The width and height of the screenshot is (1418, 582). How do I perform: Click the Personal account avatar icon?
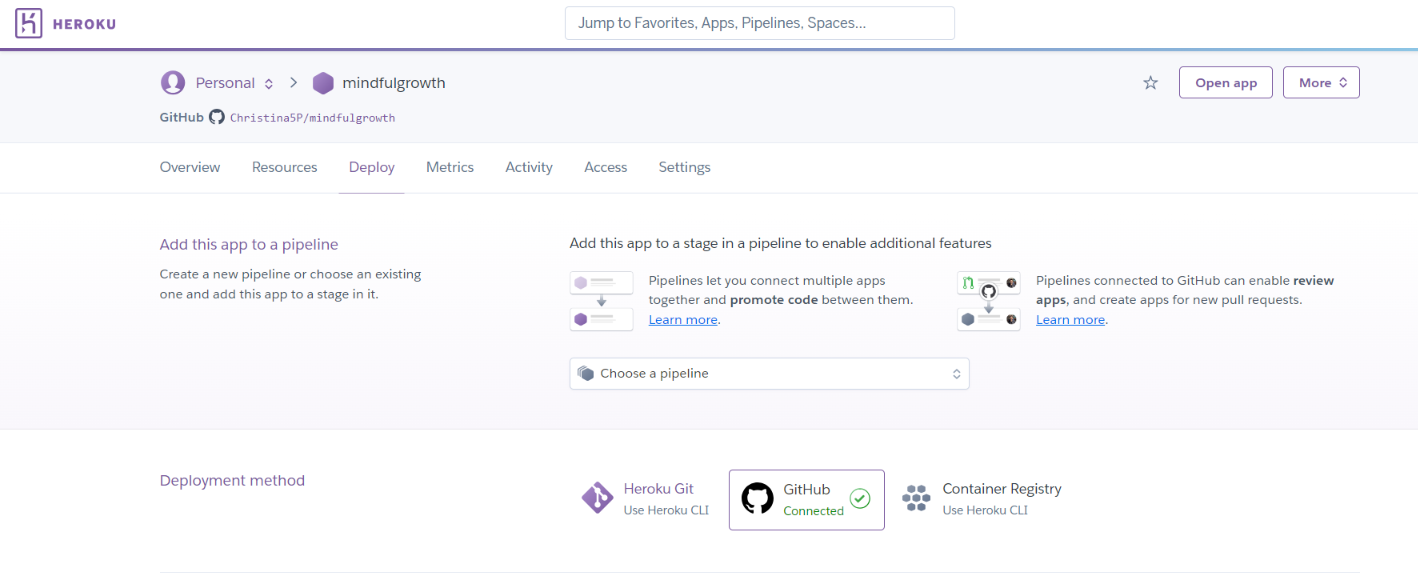point(173,83)
